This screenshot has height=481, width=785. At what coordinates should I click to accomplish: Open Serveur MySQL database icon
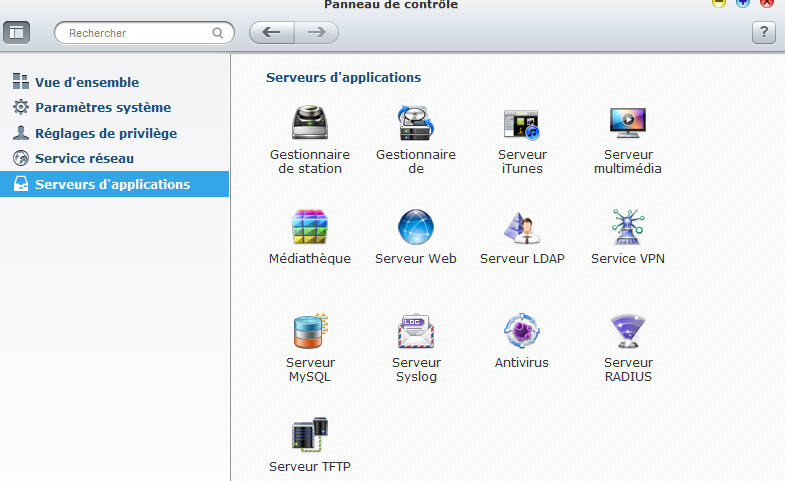pos(310,331)
